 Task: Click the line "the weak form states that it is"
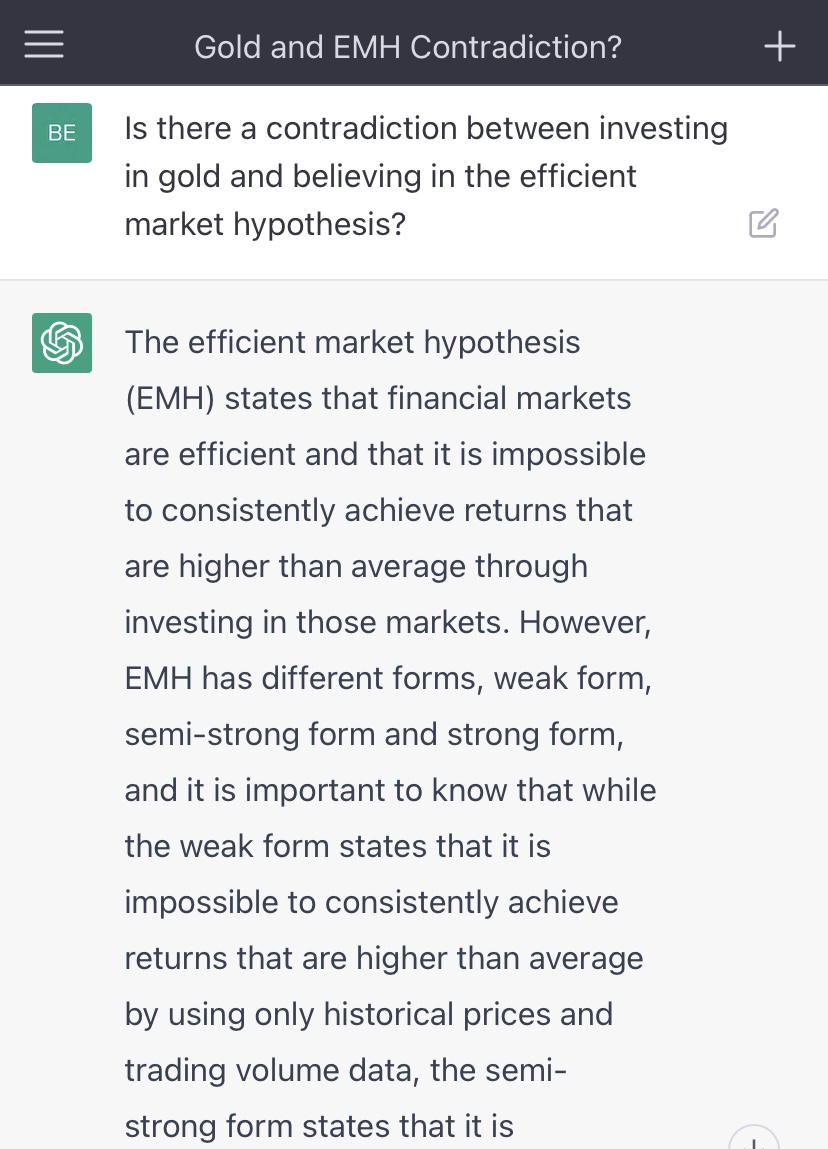click(337, 846)
